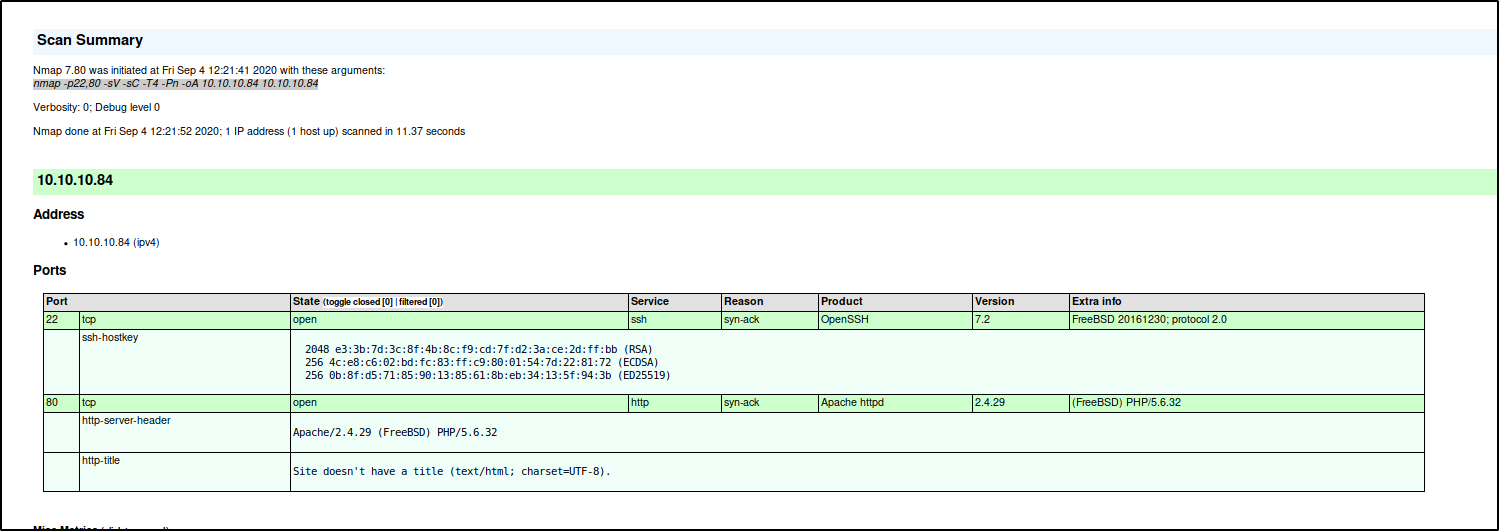Screen dimensions: 1499x531
Task: Click the Apache httpd product cell
Action: [895, 403]
